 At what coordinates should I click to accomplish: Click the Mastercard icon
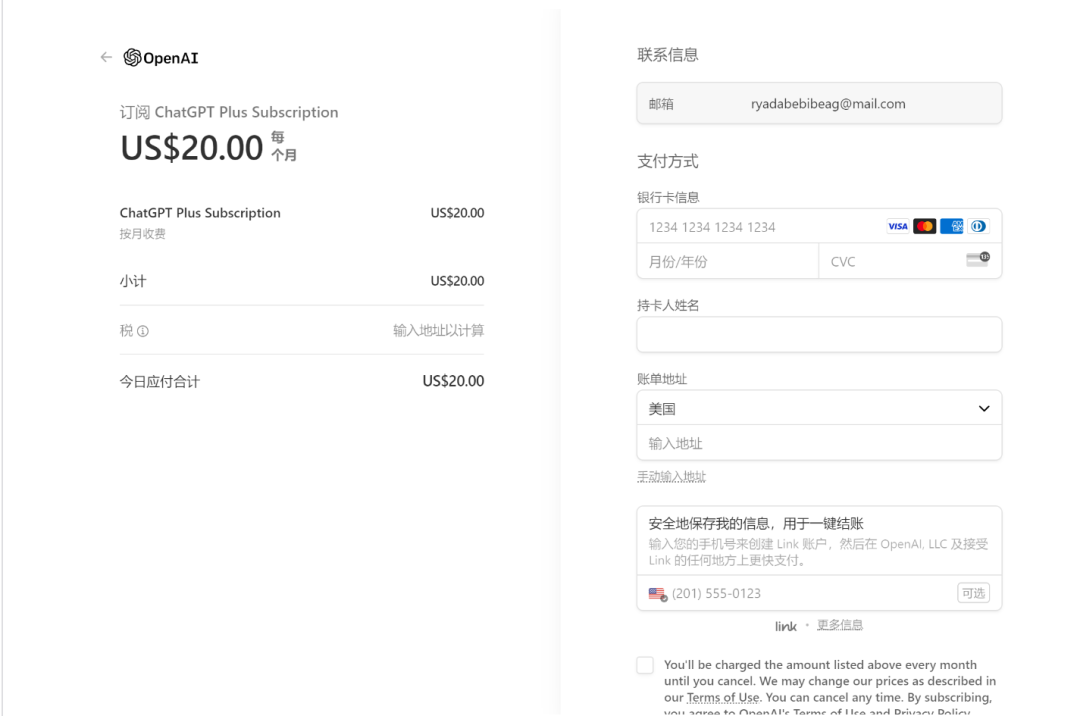(x=925, y=226)
